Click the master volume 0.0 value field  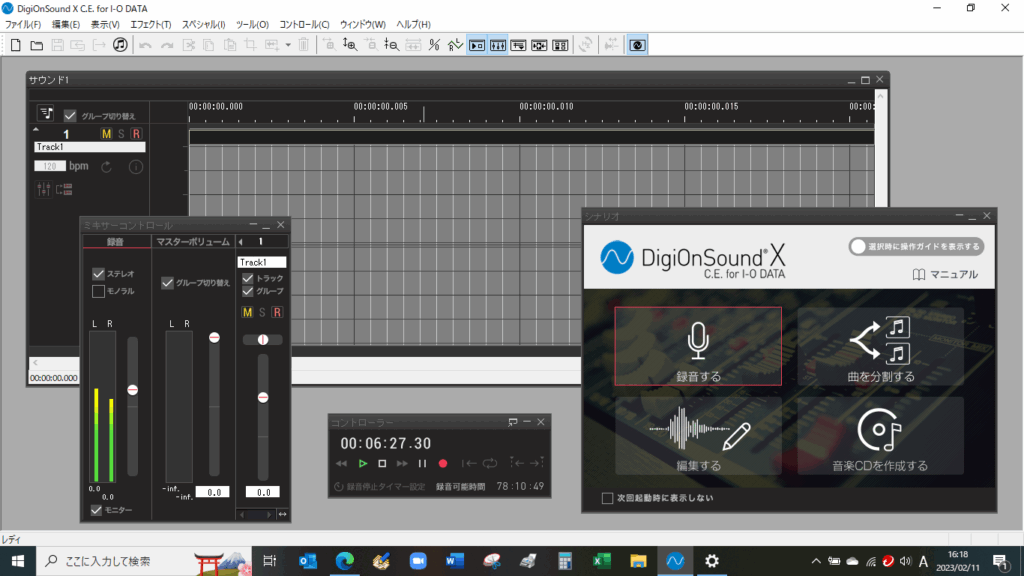point(213,492)
